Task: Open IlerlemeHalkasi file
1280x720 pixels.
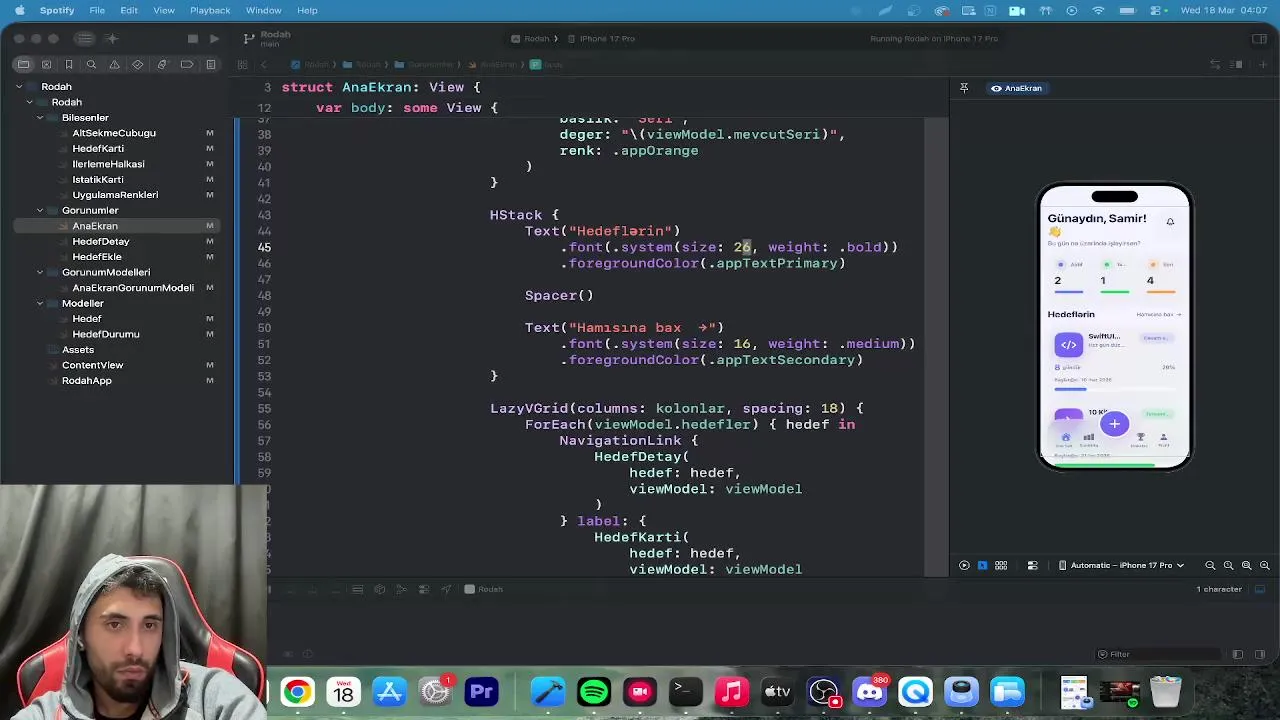Action: click(x=108, y=164)
